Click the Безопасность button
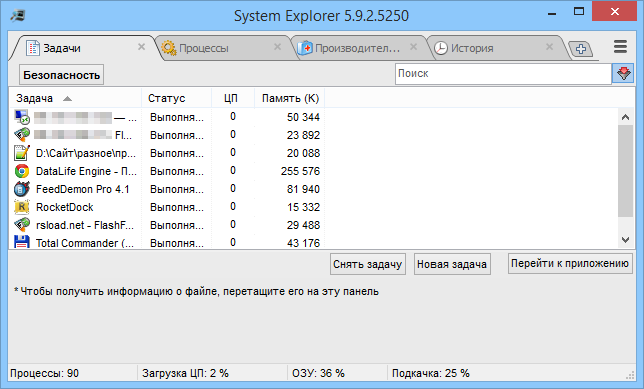The image size is (644, 389). 62,75
